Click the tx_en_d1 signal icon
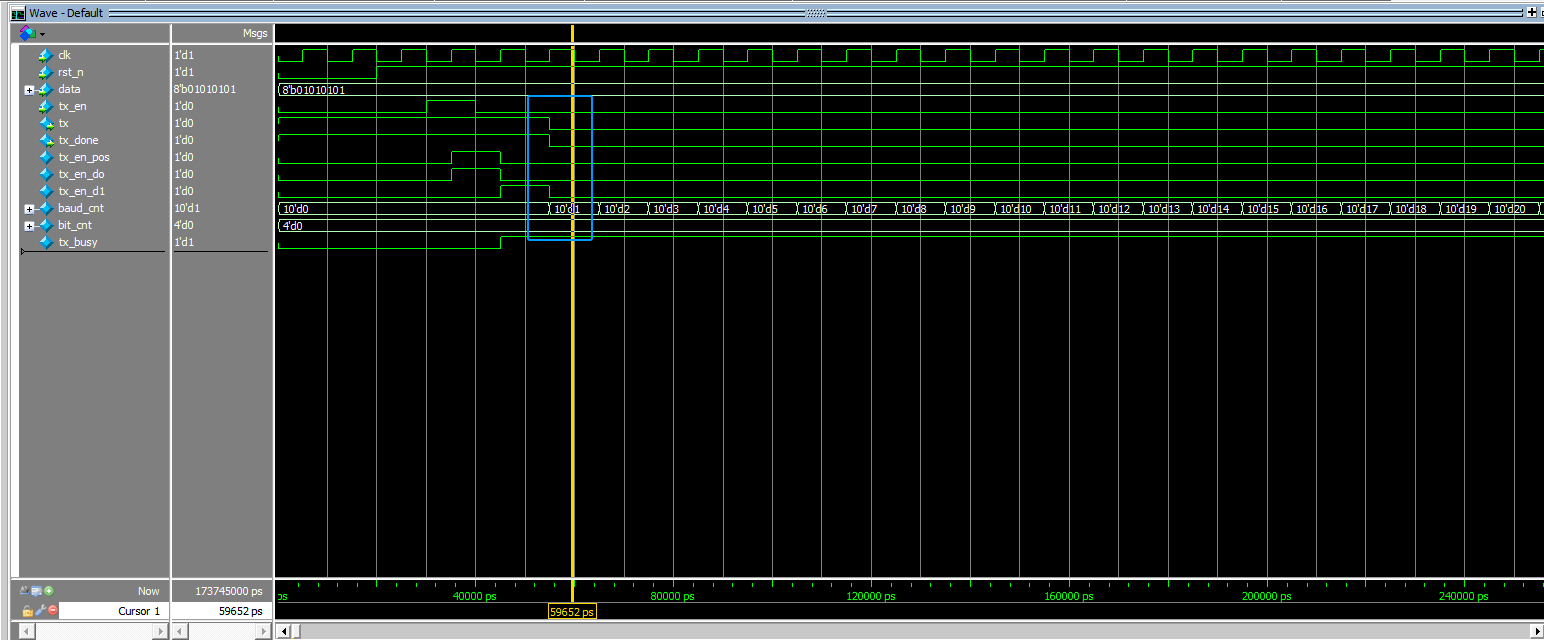 45,191
